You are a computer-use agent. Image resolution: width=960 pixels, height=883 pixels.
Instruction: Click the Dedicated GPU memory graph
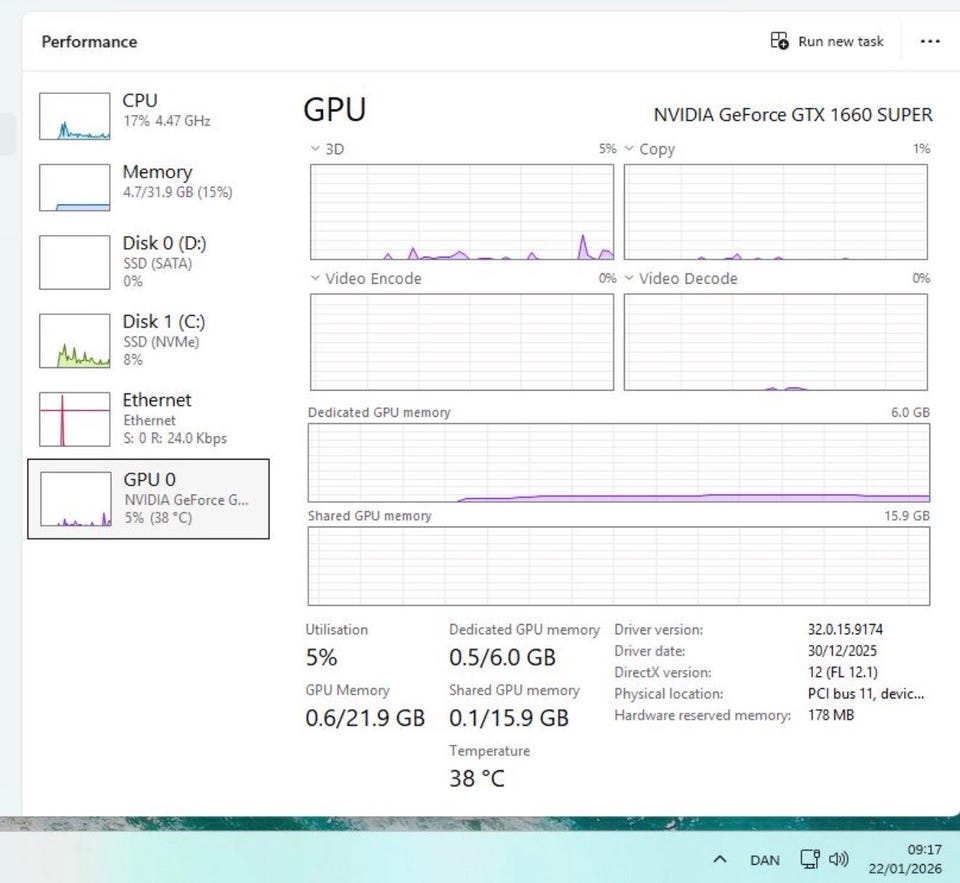pos(619,463)
